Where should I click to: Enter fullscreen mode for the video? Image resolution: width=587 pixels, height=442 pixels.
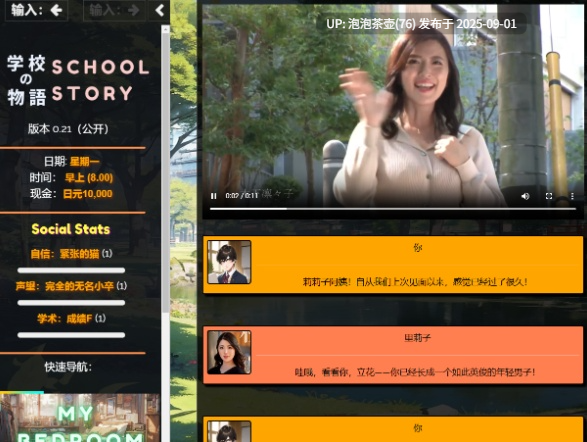point(549,196)
